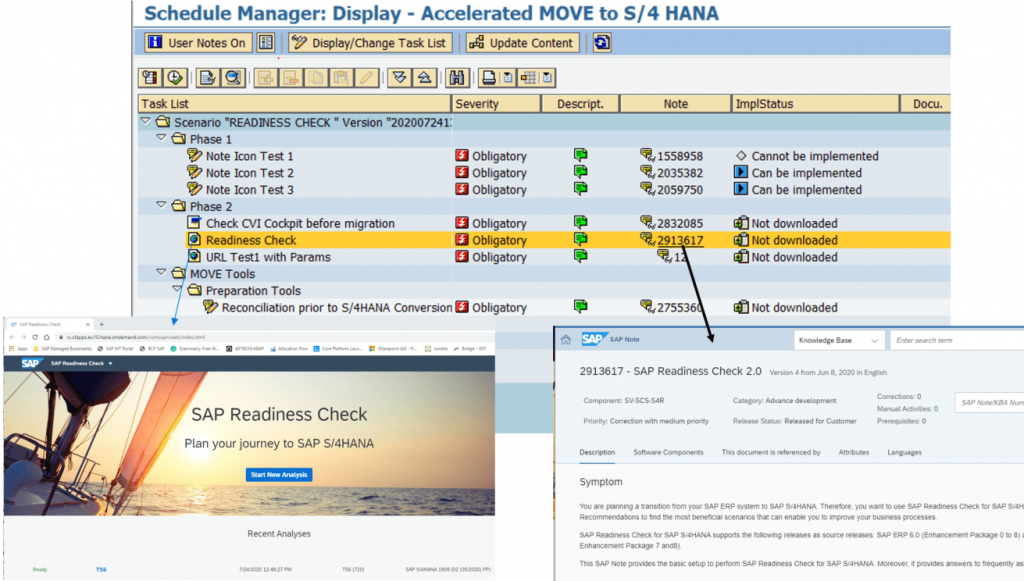The height and width of the screenshot is (581, 1024).
Task: Click the SAP Note/KBA Number field
Action: point(989,402)
